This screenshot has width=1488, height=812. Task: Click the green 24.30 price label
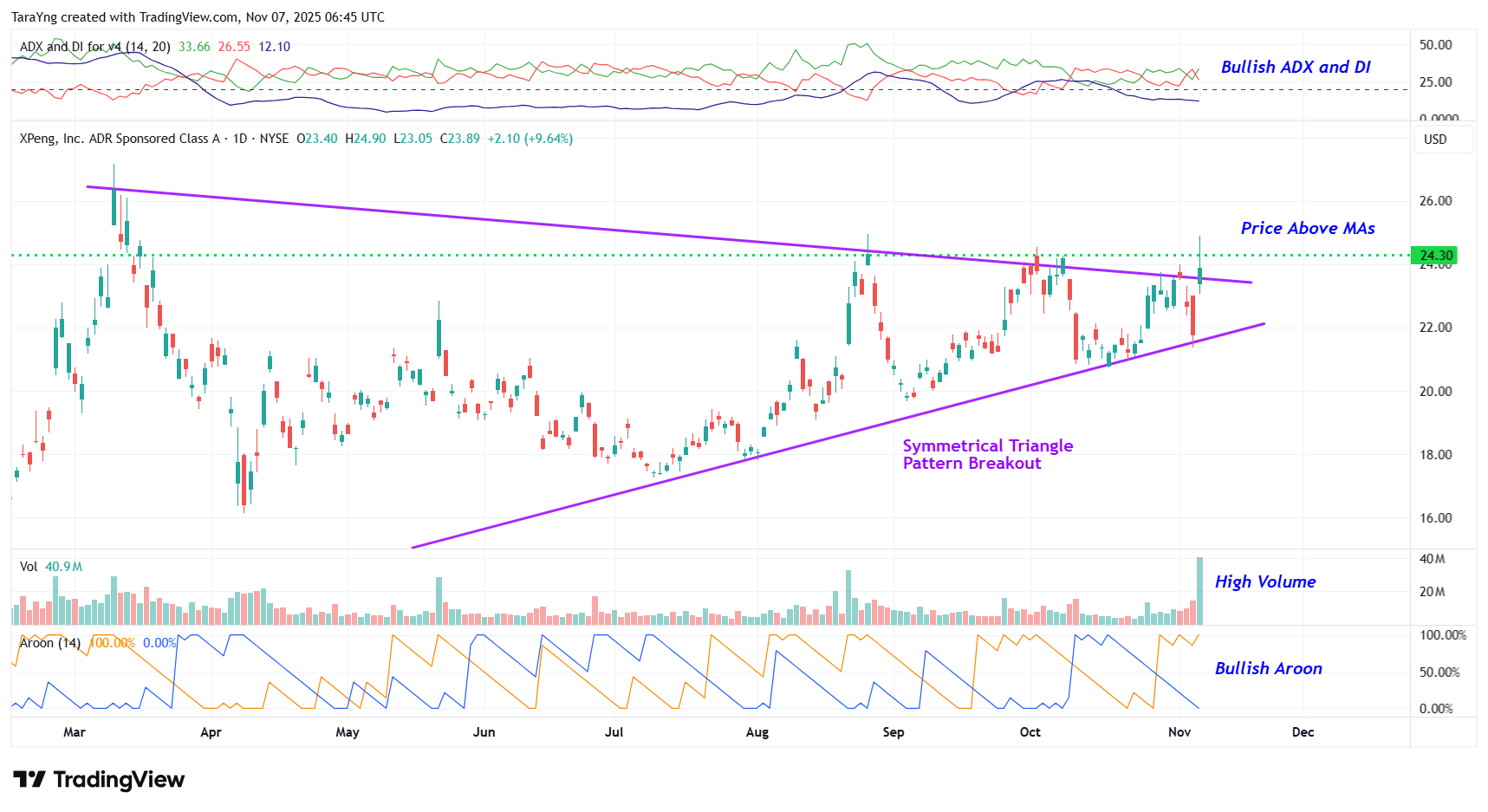1435,256
